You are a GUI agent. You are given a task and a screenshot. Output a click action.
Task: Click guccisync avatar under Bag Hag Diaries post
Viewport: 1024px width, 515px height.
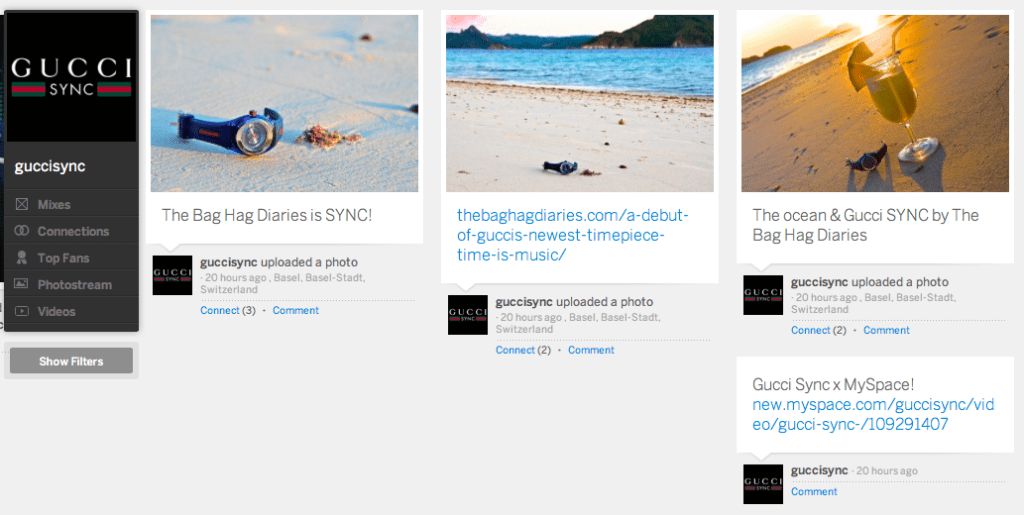click(x=172, y=275)
